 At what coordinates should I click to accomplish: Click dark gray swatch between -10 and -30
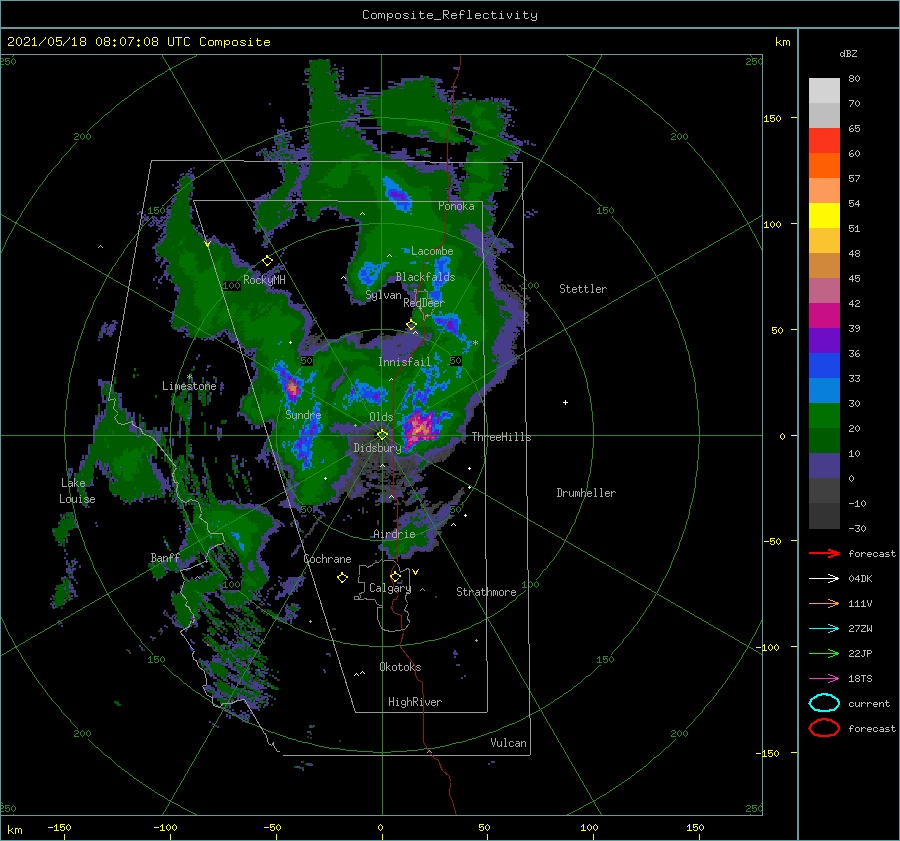point(824,515)
